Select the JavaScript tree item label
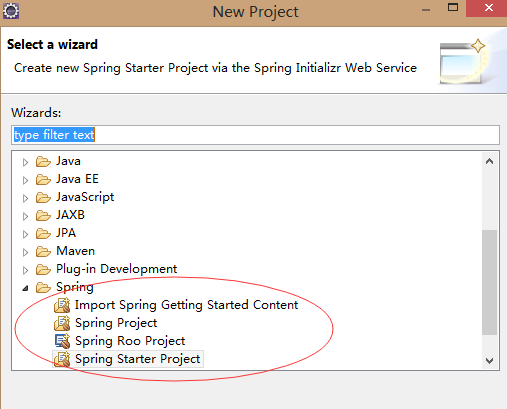This screenshot has width=507, height=409. tap(85, 197)
